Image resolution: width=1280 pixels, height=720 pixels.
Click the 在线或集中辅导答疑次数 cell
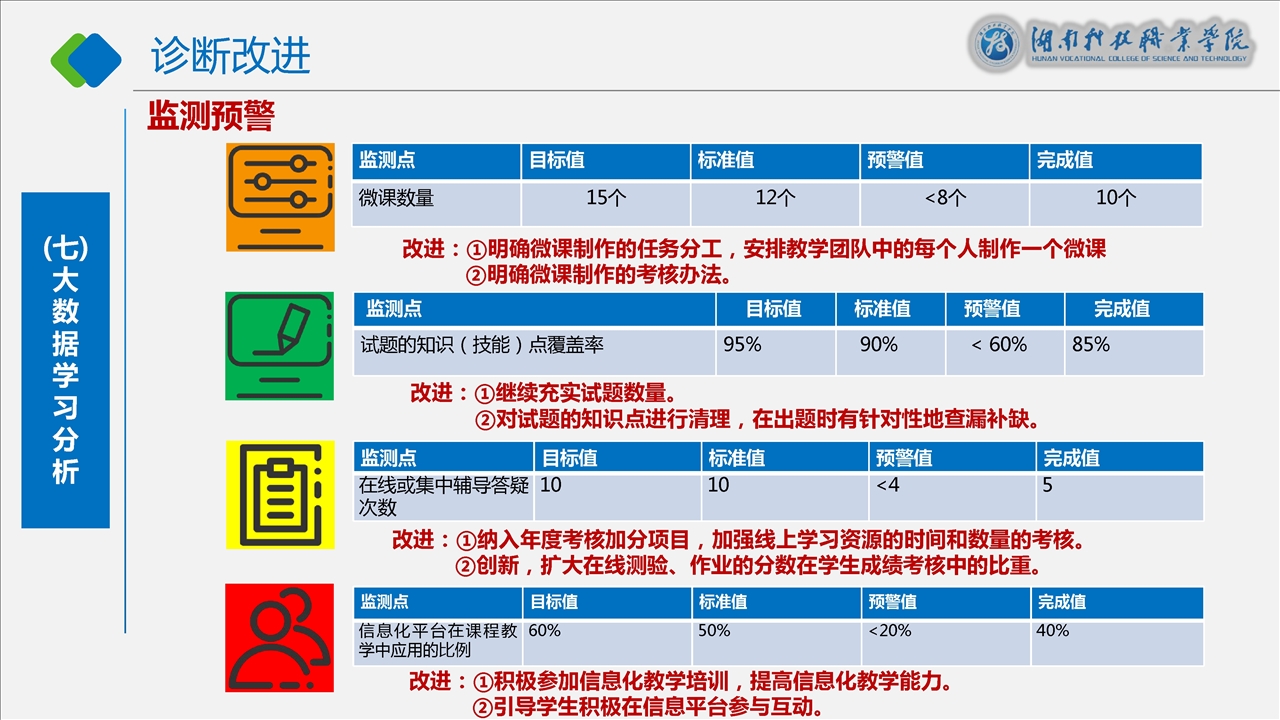[x=444, y=496]
